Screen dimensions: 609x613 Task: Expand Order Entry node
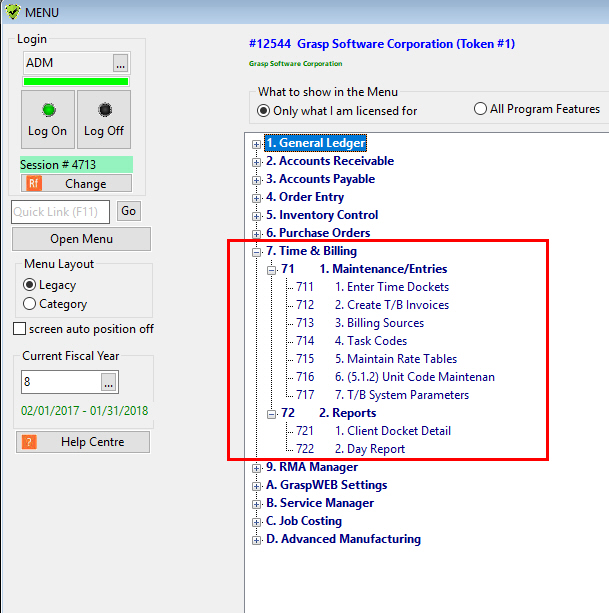click(x=256, y=198)
